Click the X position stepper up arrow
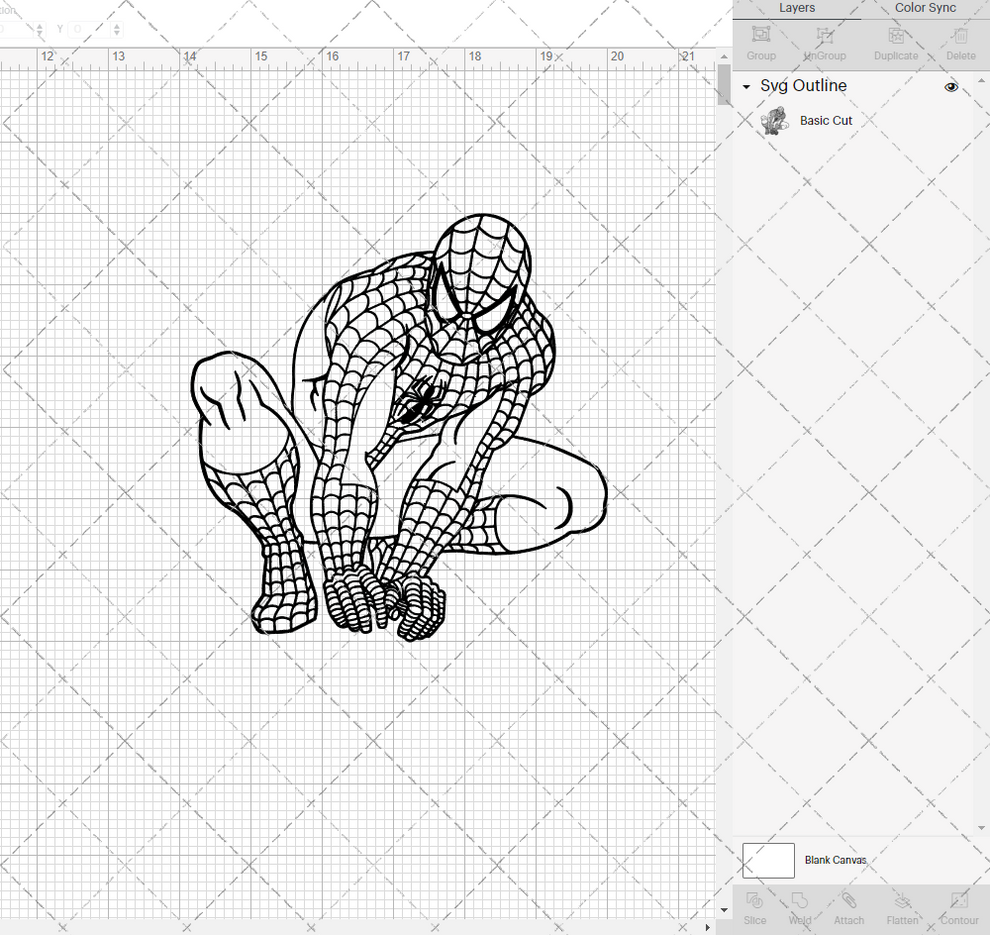Viewport: 990px width, 935px height. pos(40,25)
